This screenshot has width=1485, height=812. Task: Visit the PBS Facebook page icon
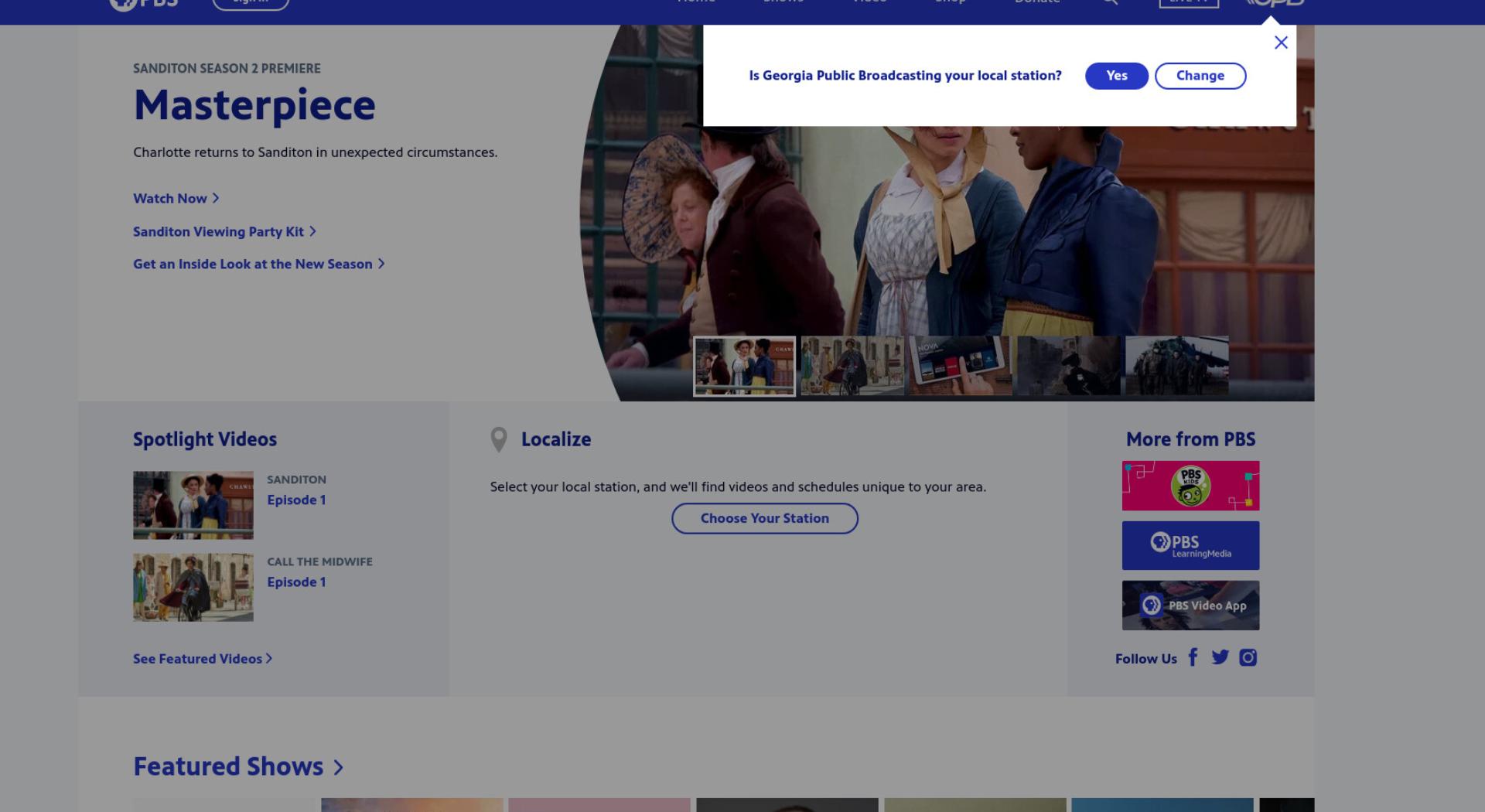1193,657
